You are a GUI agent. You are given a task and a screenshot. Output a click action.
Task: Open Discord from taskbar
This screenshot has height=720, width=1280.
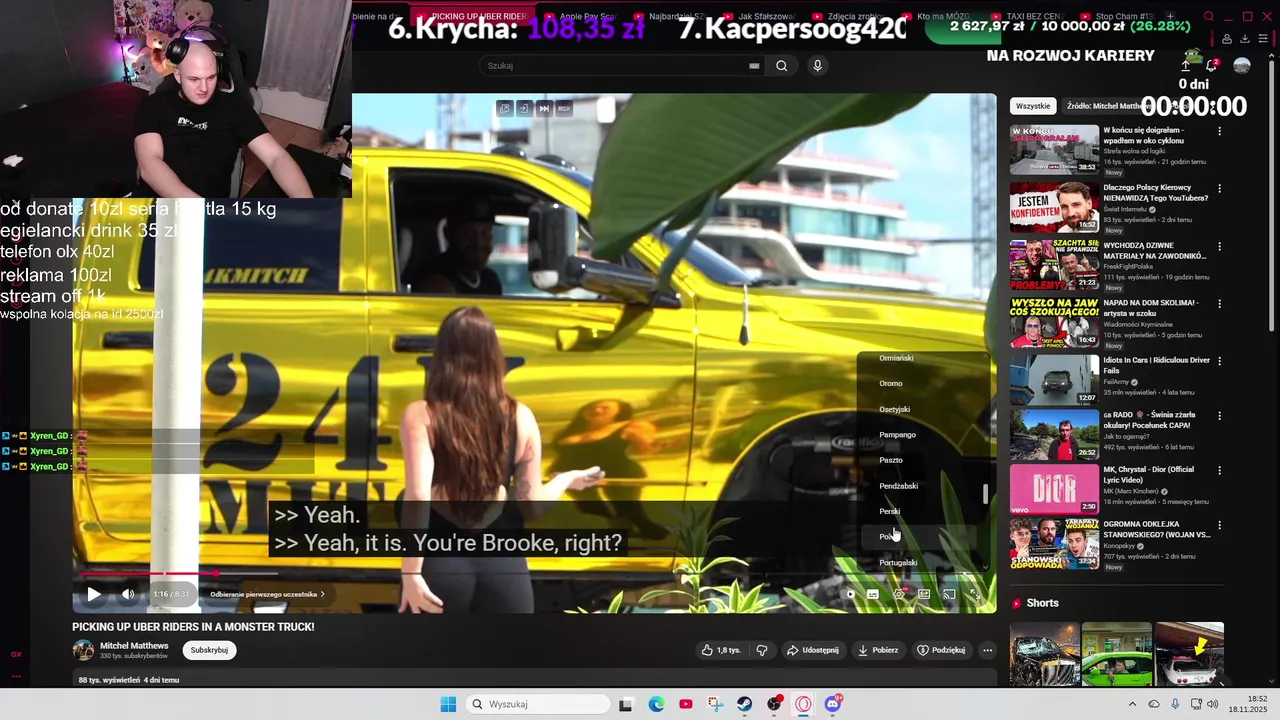pyautogui.click(x=834, y=704)
